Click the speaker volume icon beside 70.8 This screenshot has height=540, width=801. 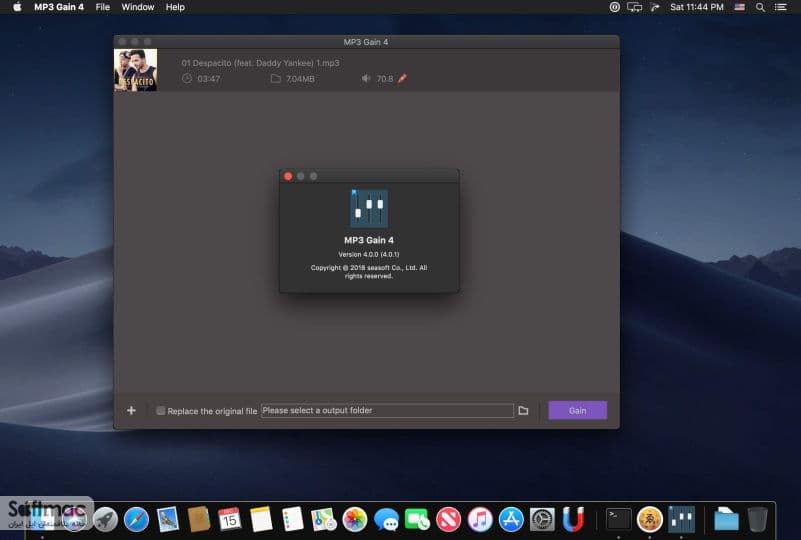tap(366, 78)
